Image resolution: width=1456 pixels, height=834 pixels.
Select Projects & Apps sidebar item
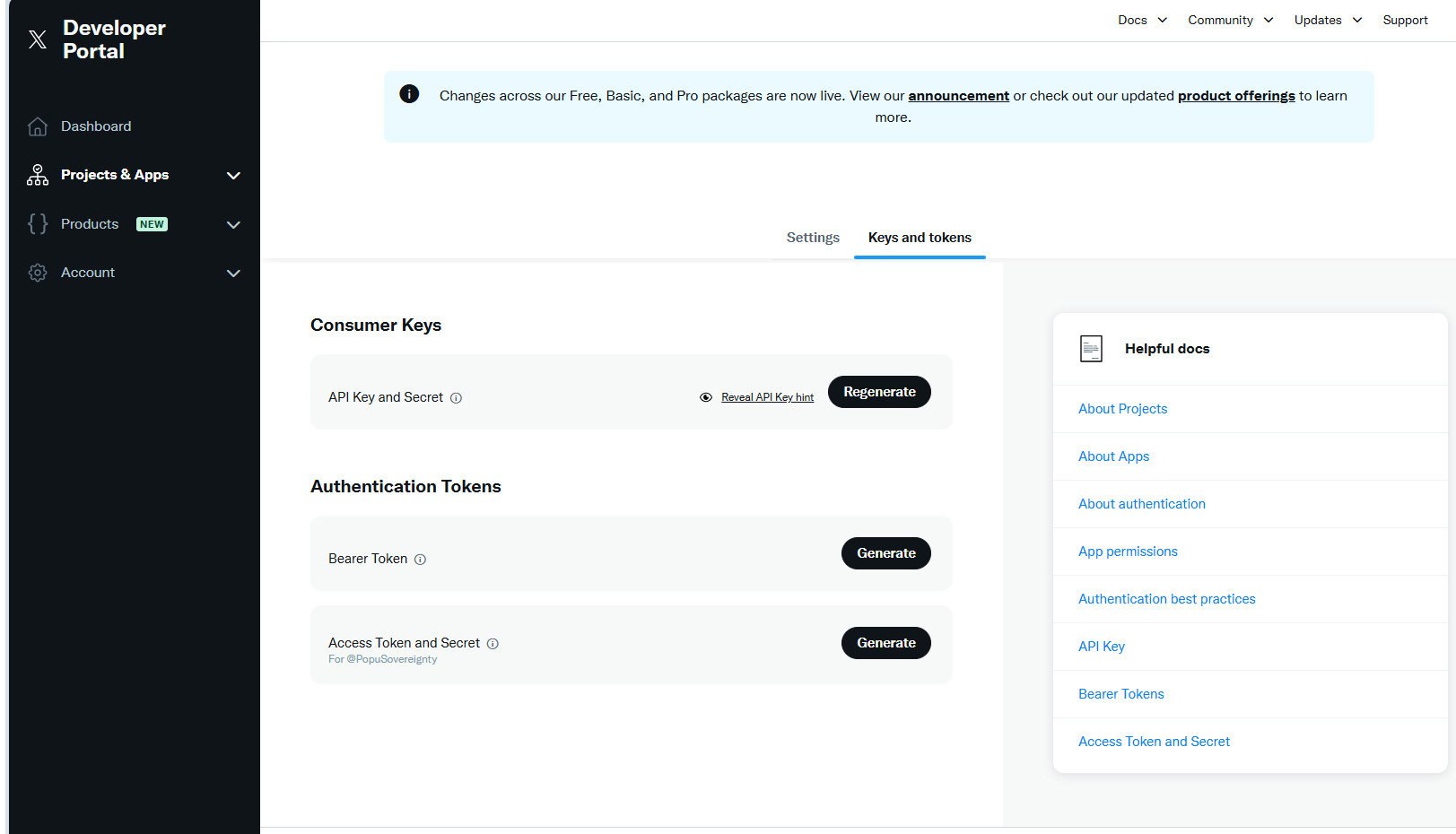(x=115, y=175)
